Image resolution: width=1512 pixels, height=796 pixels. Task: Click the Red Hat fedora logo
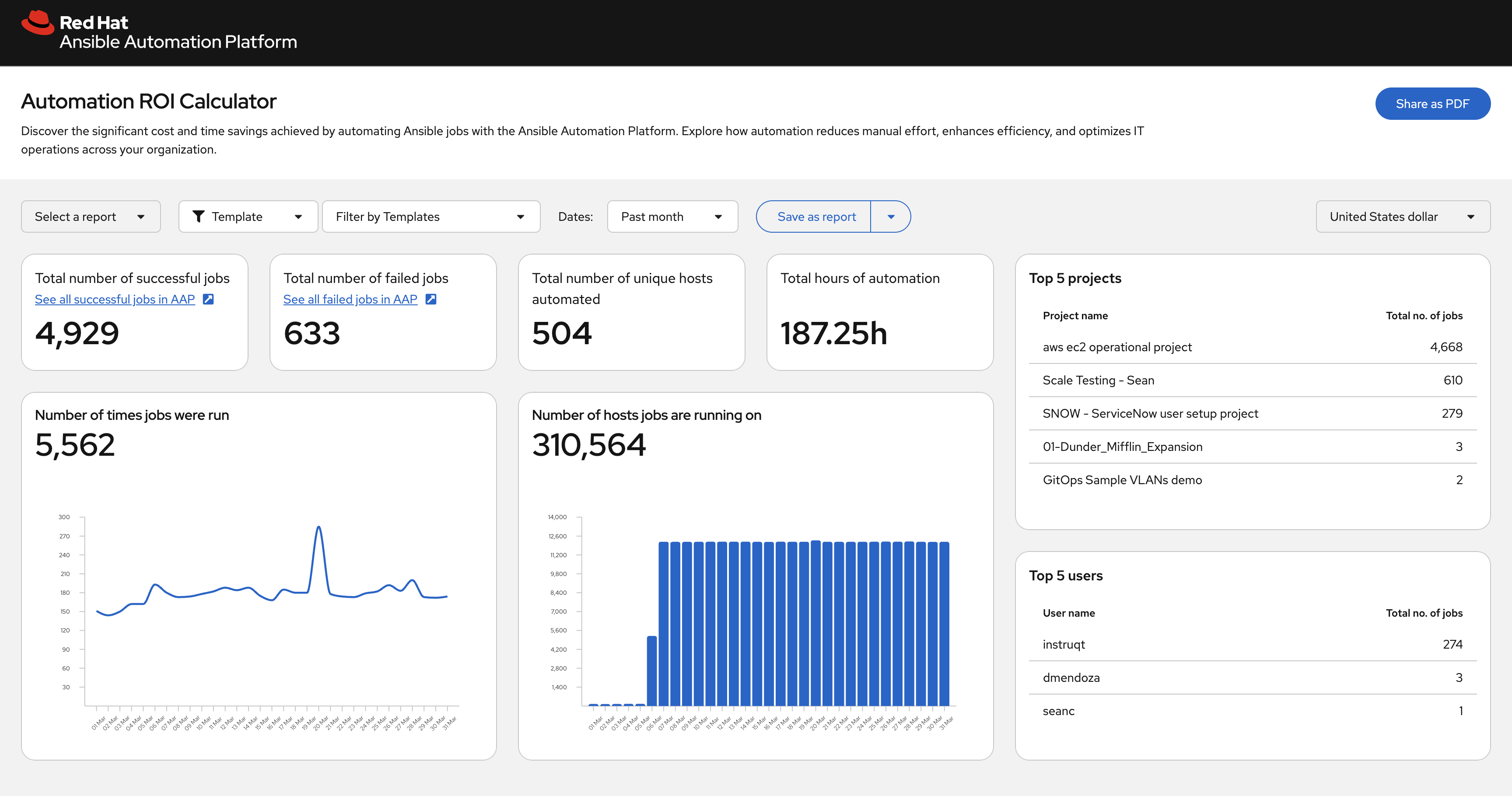point(38,23)
